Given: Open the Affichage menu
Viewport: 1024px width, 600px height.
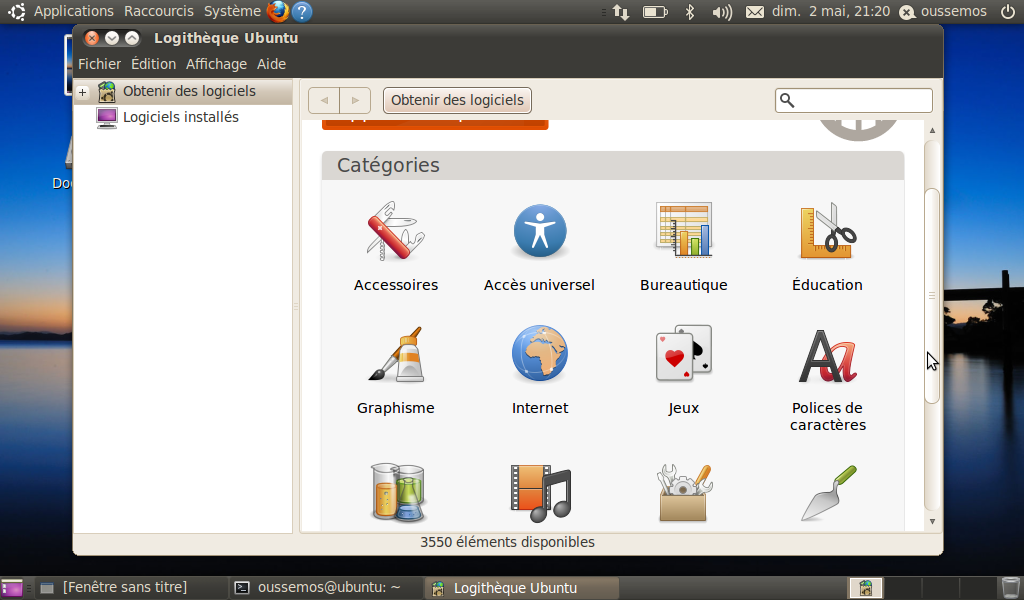Looking at the screenshot, I should 216,63.
